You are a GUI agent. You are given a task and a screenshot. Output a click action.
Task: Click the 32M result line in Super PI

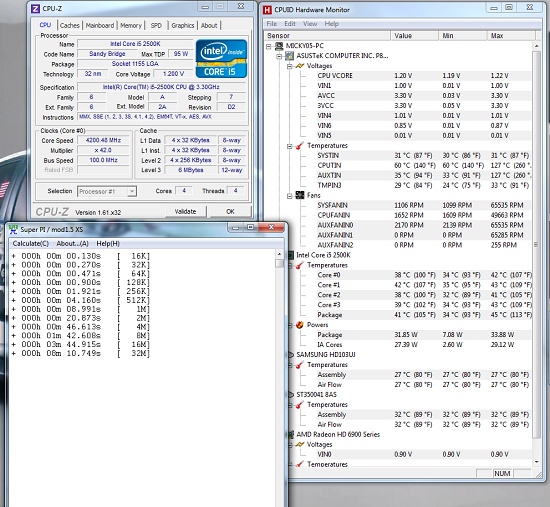click(81, 353)
